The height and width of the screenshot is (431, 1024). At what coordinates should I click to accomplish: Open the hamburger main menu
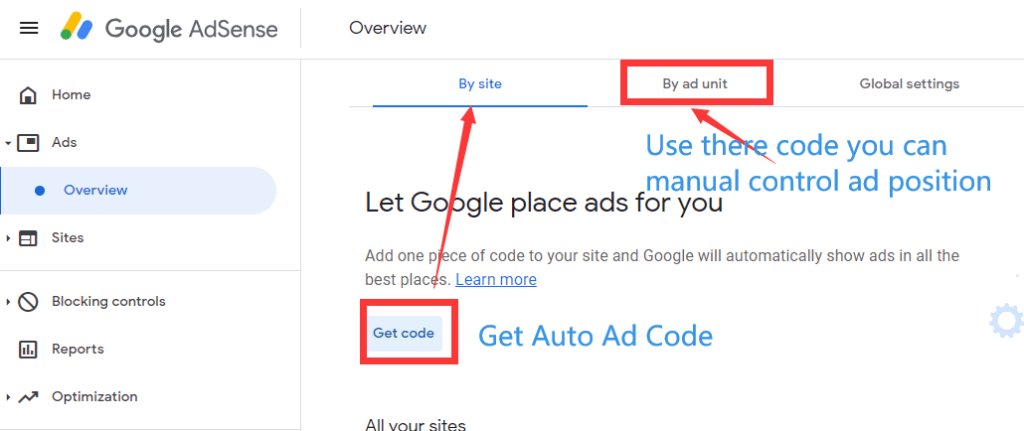pyautogui.click(x=29, y=28)
